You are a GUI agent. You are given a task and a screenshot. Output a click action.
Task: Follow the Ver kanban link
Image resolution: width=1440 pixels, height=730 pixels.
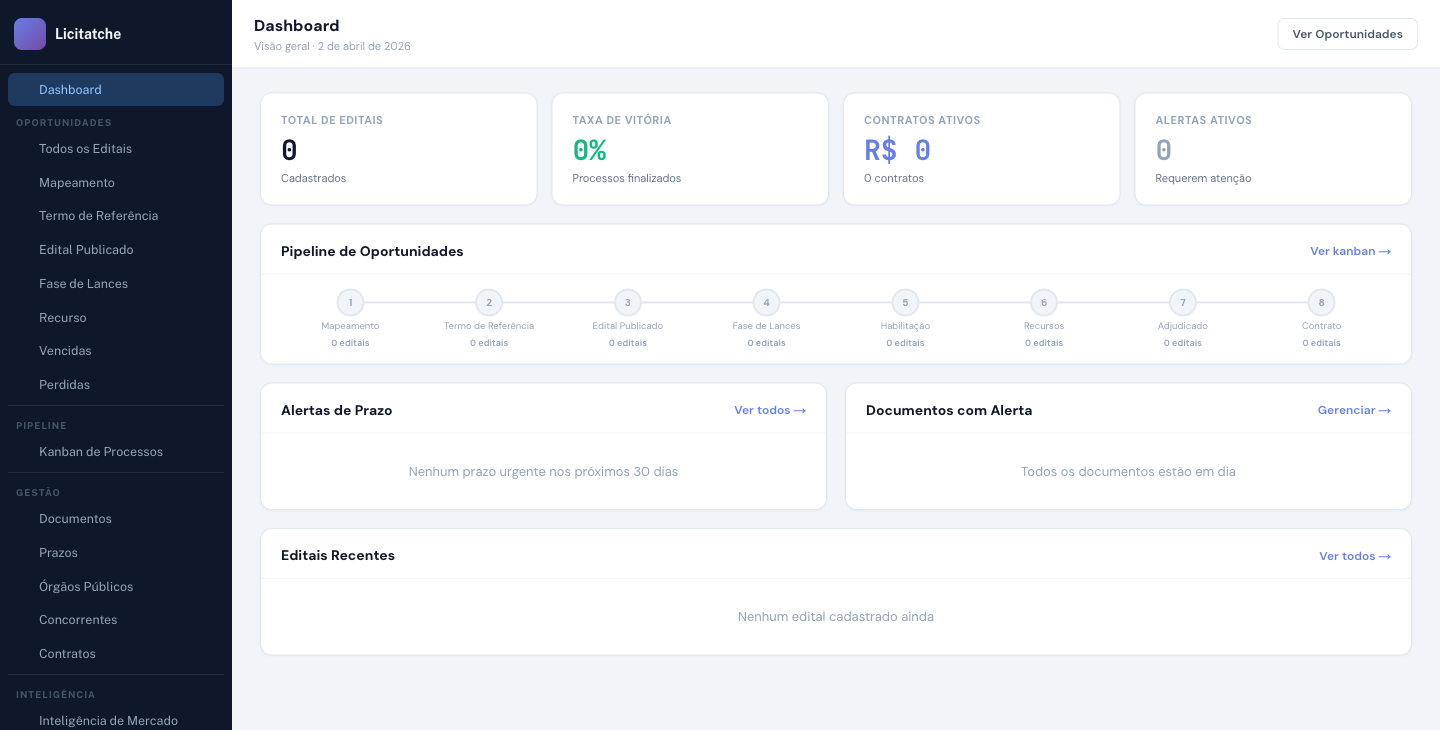click(1350, 252)
